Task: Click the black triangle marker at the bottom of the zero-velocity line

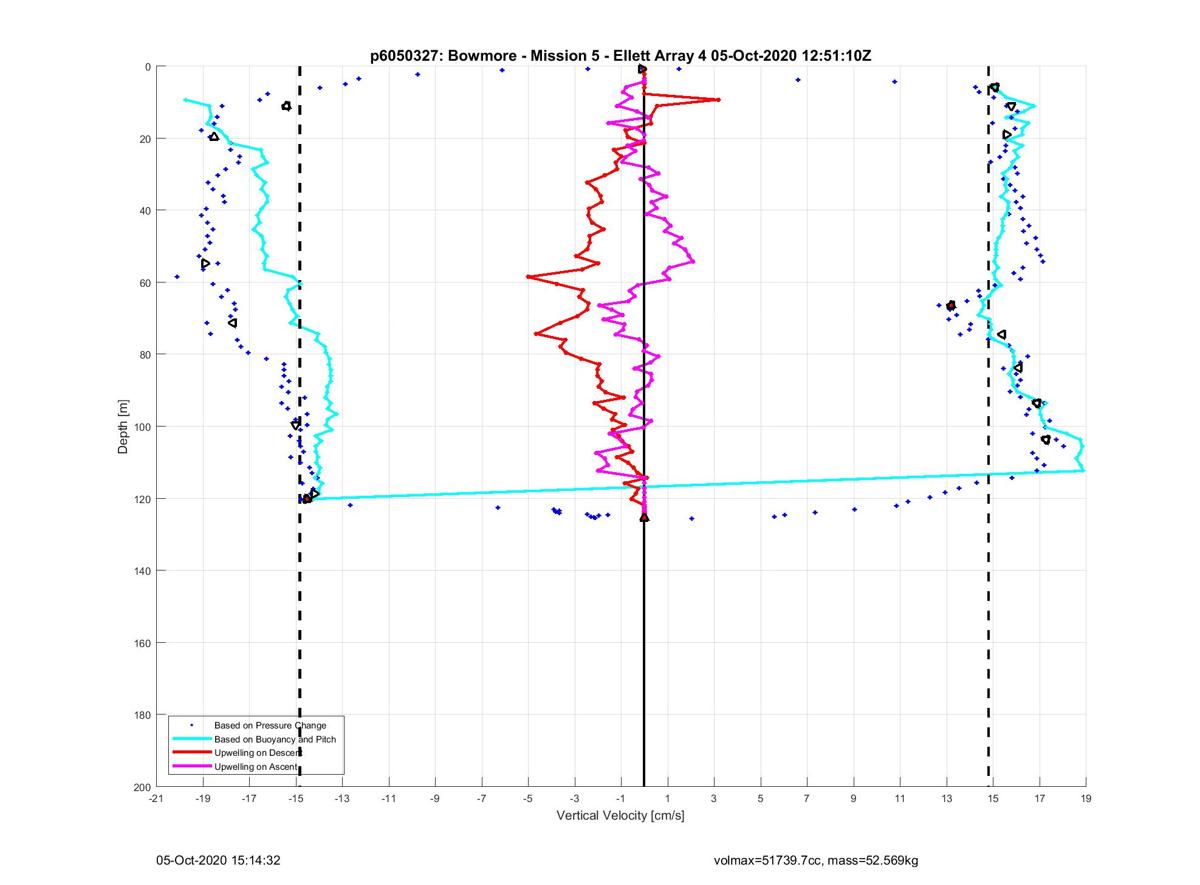Action: pyautogui.click(x=644, y=517)
